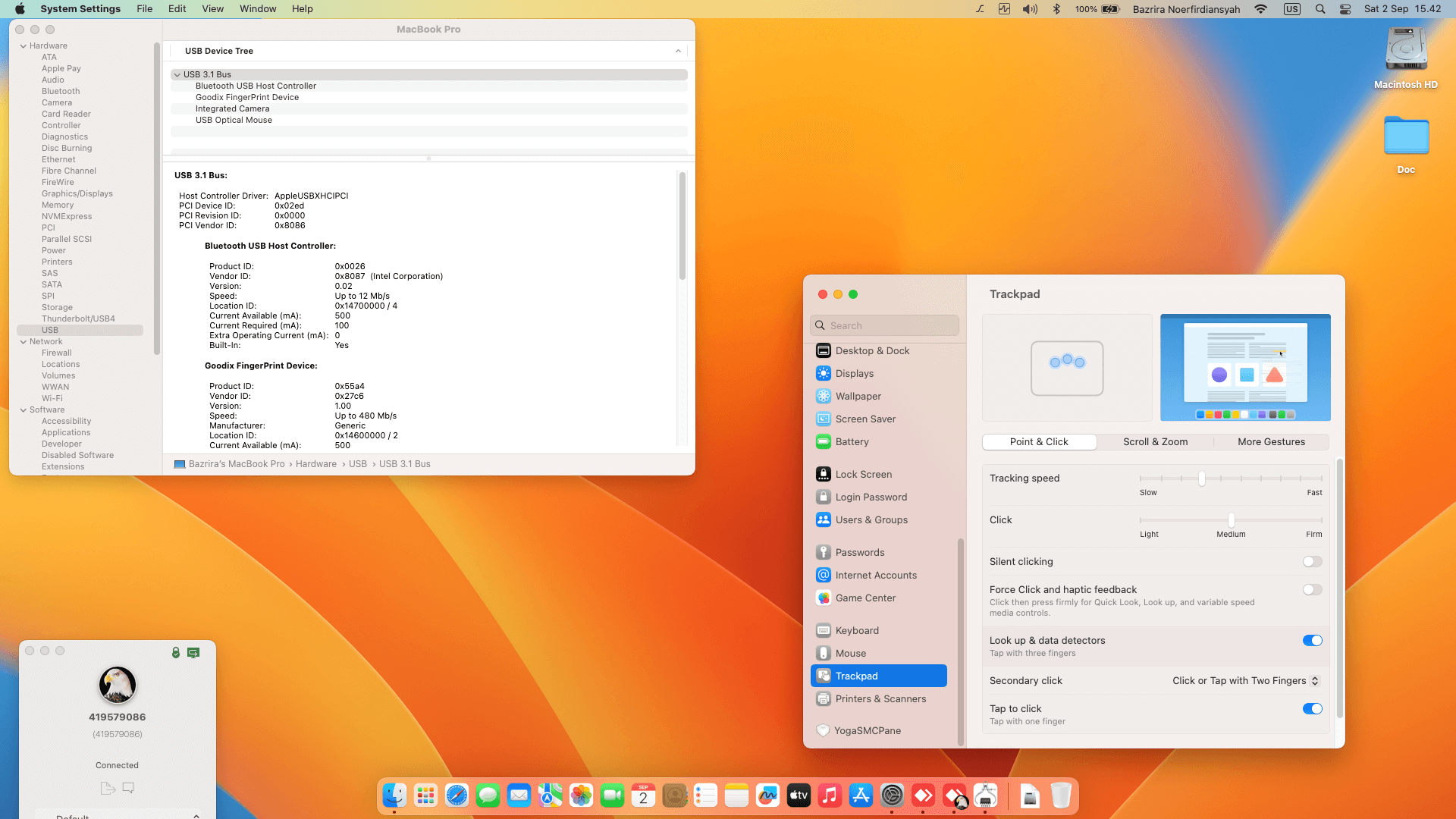Turn on Force Click and haptic feedback
The width and height of the screenshot is (1456, 819).
click(x=1312, y=590)
